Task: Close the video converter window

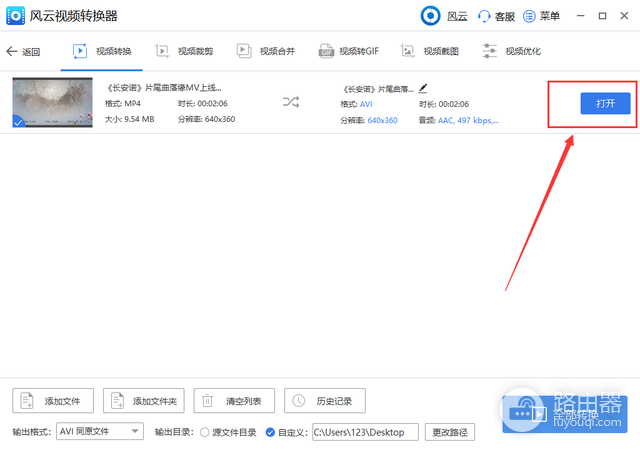Action: coord(624,16)
